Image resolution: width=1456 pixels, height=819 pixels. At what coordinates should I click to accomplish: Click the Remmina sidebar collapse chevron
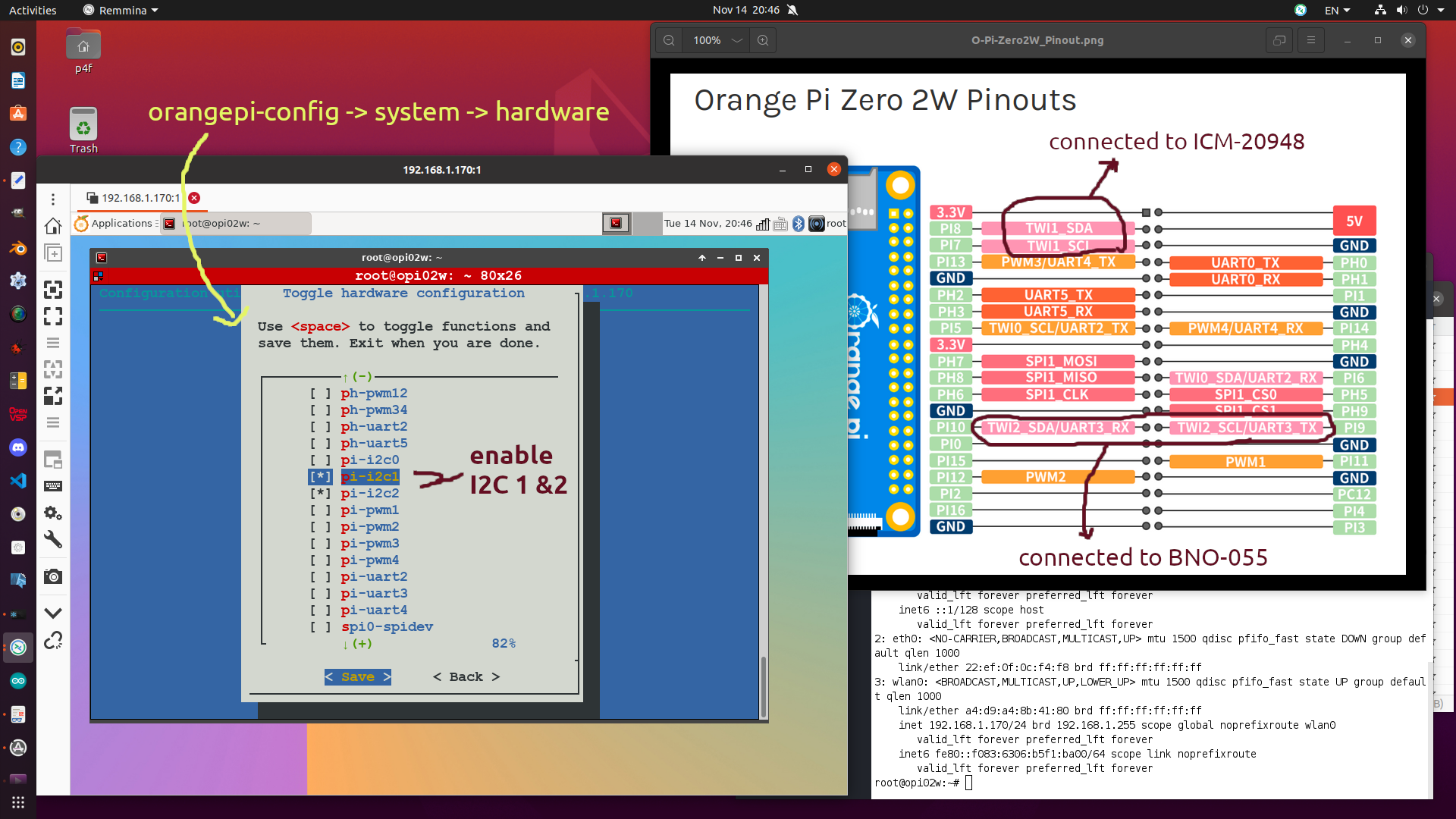tap(53, 613)
